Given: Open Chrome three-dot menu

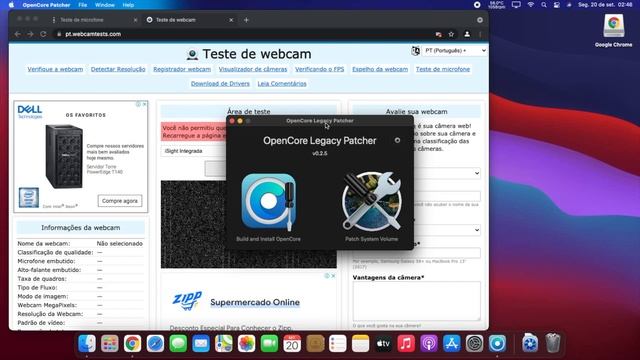Looking at the screenshot, I should click(x=480, y=34).
